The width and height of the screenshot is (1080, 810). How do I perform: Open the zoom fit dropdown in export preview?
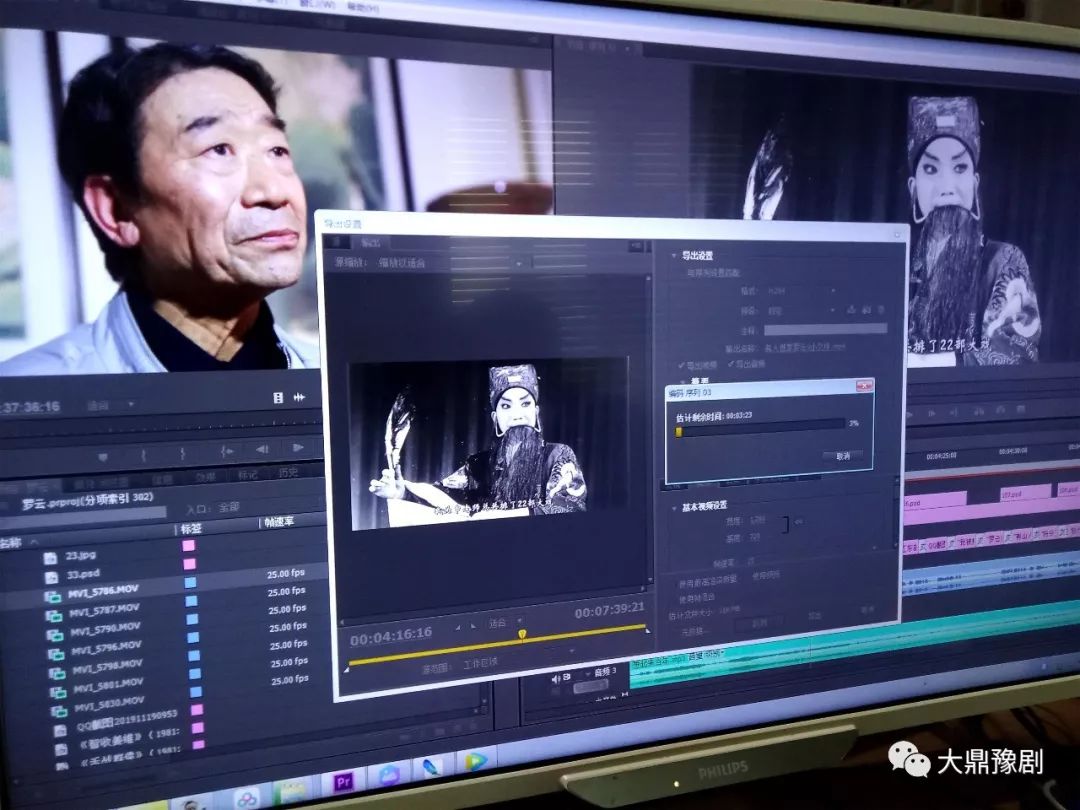(x=506, y=623)
